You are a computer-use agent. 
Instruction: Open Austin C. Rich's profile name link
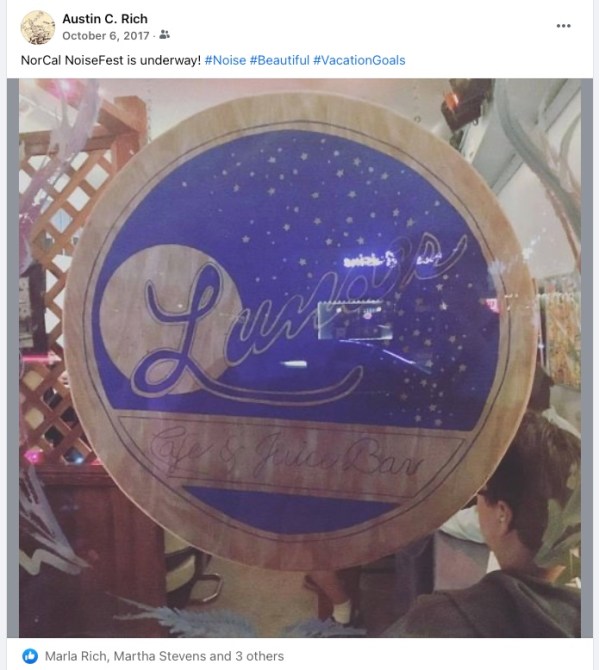click(105, 19)
